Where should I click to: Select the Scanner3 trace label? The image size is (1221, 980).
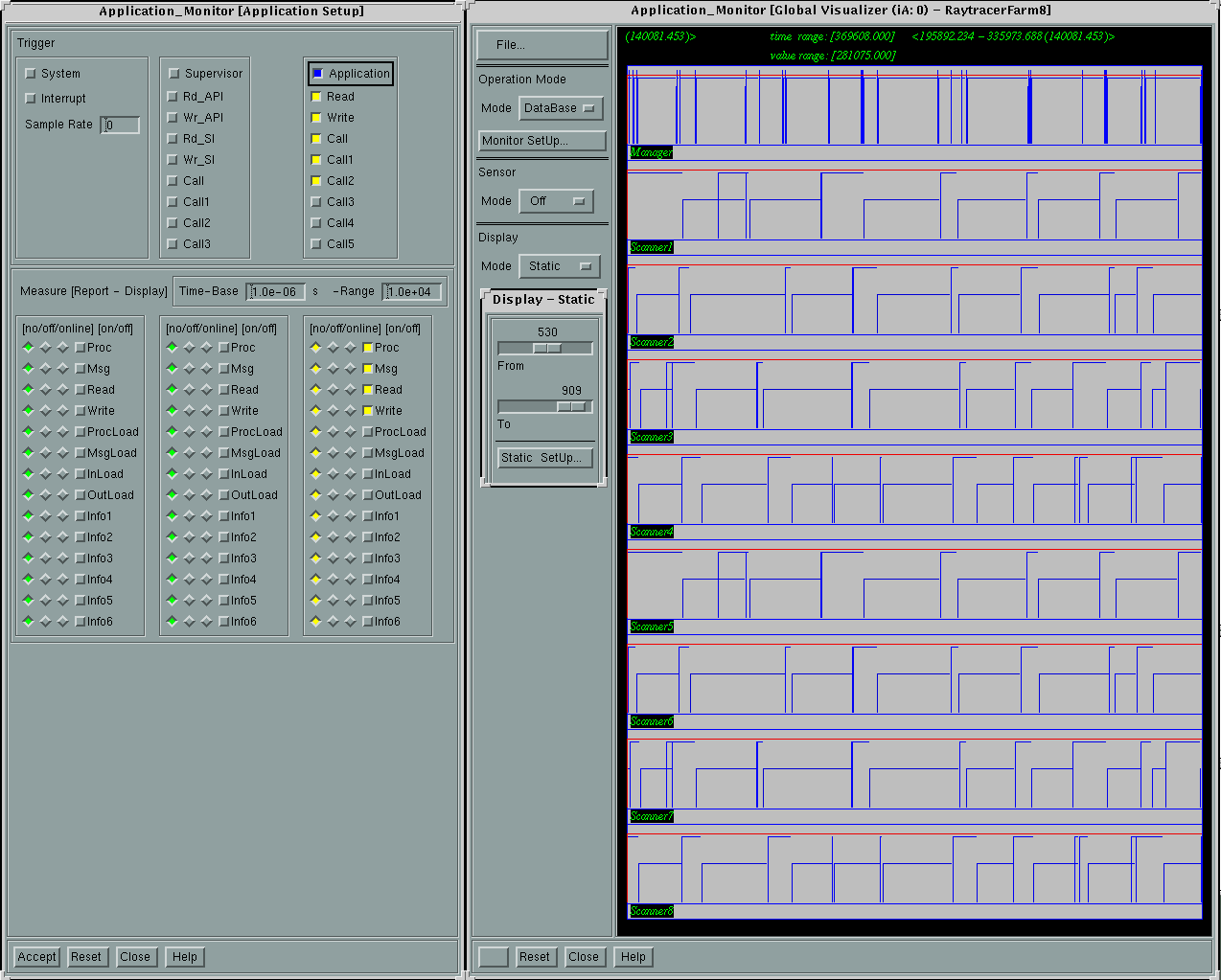652,438
